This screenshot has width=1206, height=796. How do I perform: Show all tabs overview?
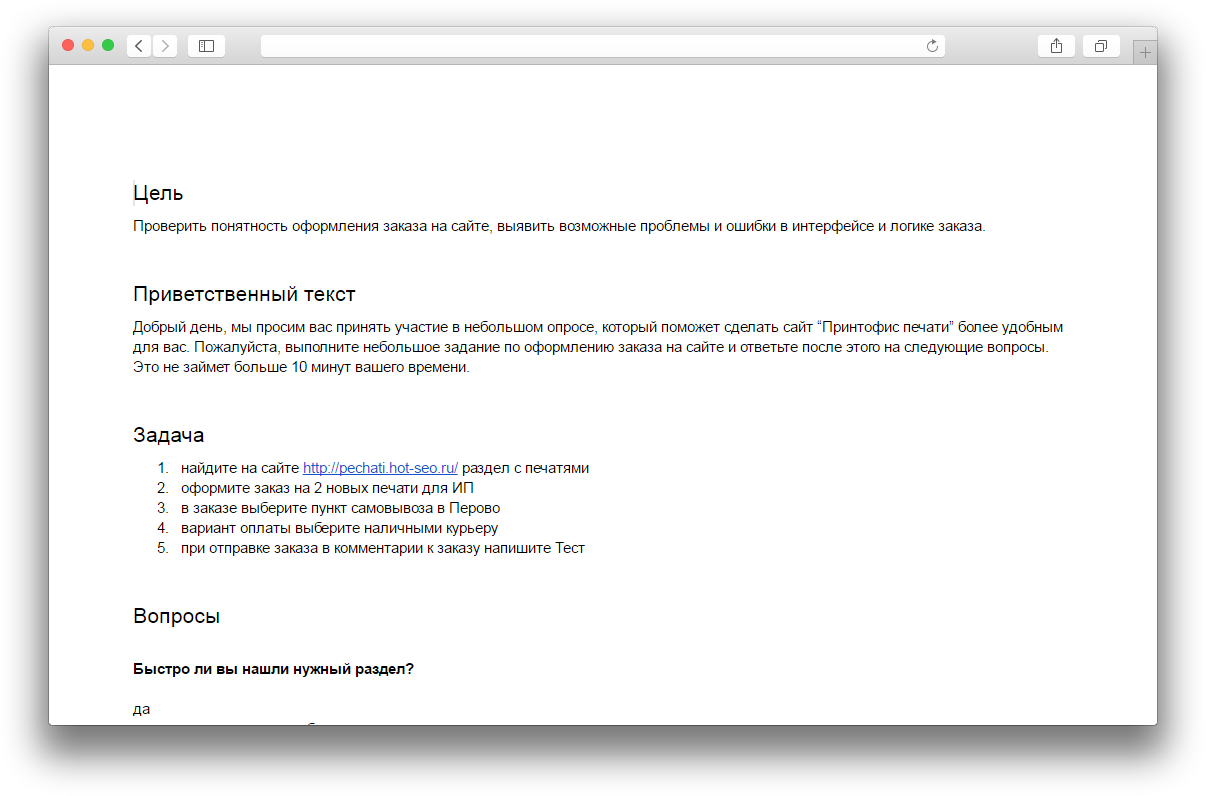(x=1101, y=46)
